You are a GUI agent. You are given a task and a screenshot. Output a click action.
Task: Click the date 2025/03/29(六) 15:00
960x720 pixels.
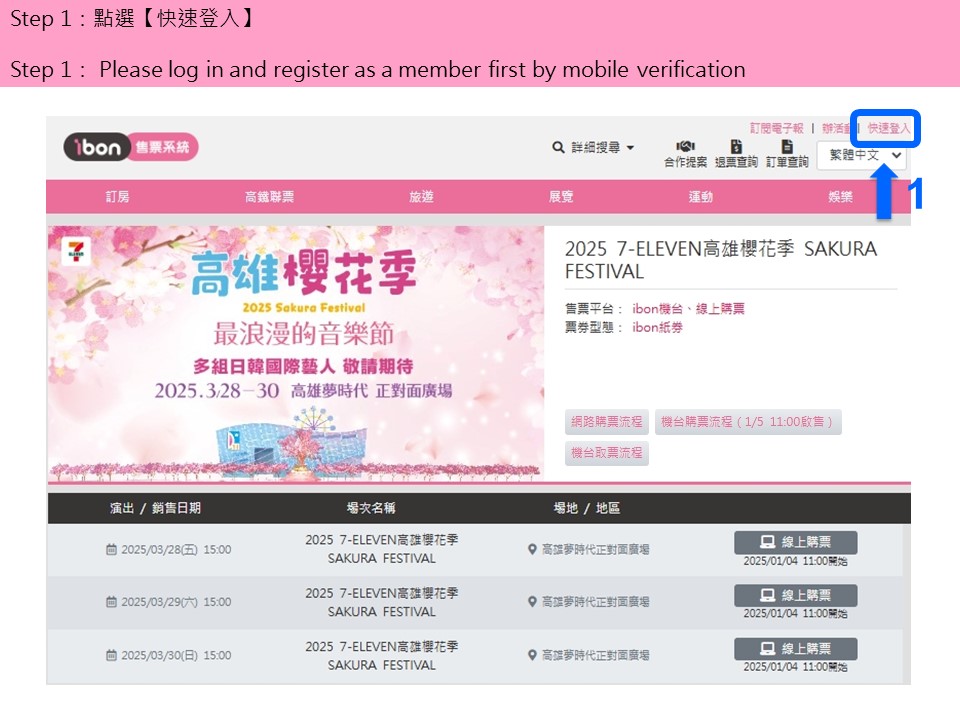[176, 602]
